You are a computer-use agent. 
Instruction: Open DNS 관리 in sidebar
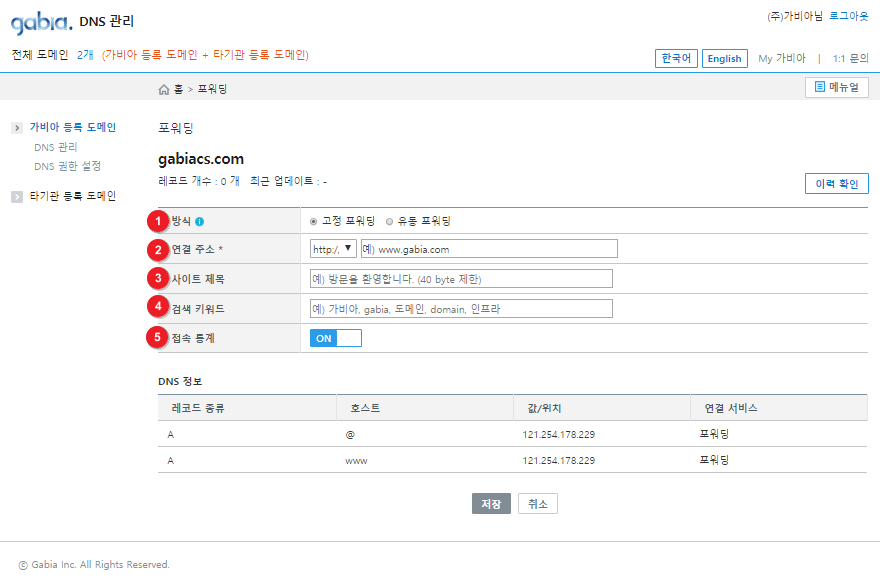(x=56, y=147)
